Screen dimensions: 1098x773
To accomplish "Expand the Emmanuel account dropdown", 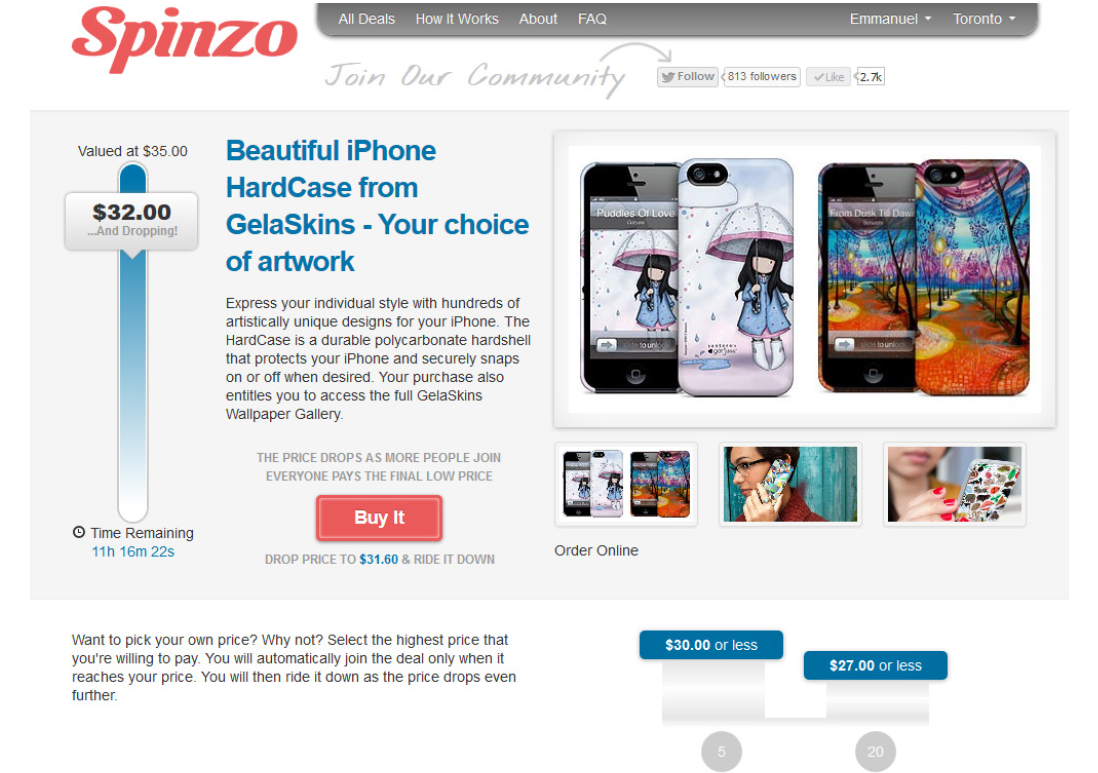I will tap(890, 19).
